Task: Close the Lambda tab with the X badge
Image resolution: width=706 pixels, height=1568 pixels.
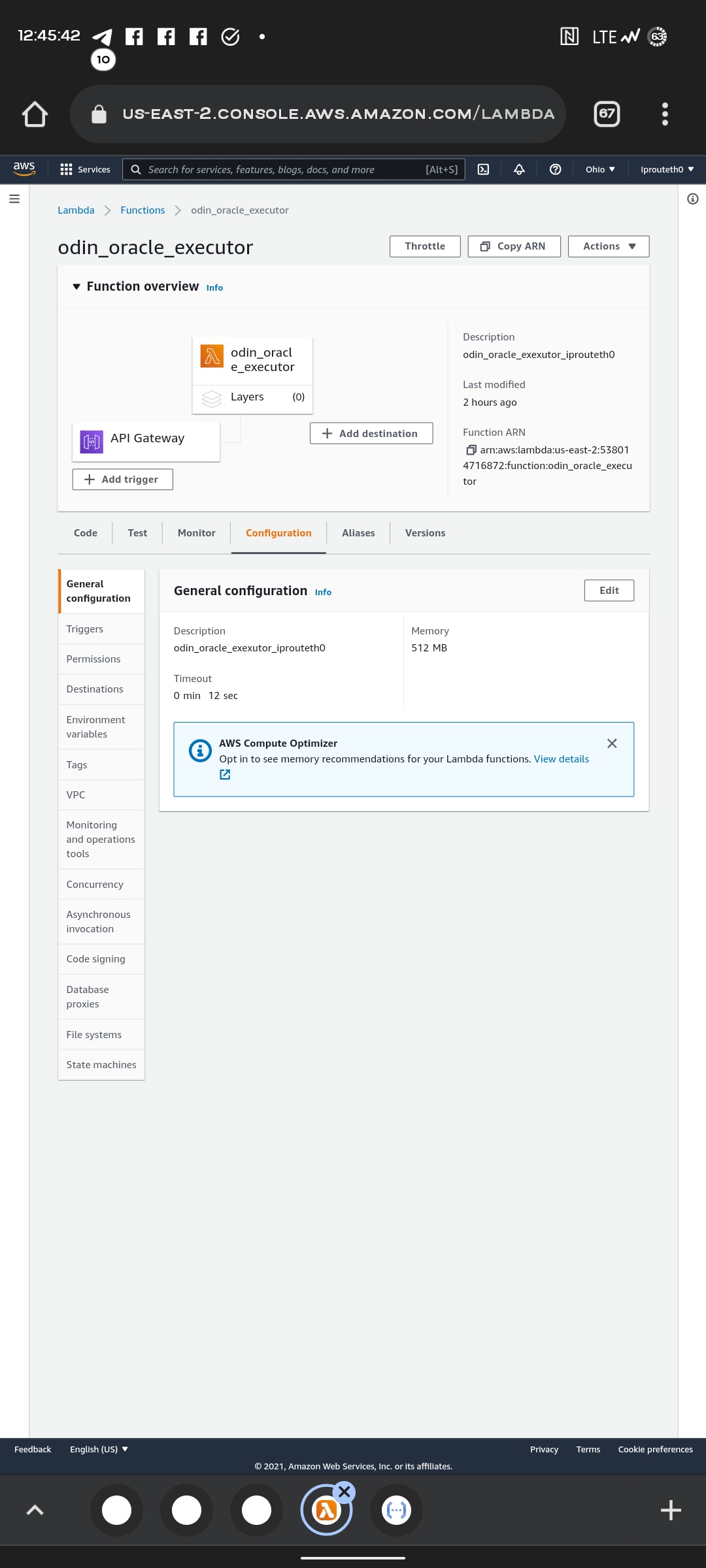Action: point(345,1492)
